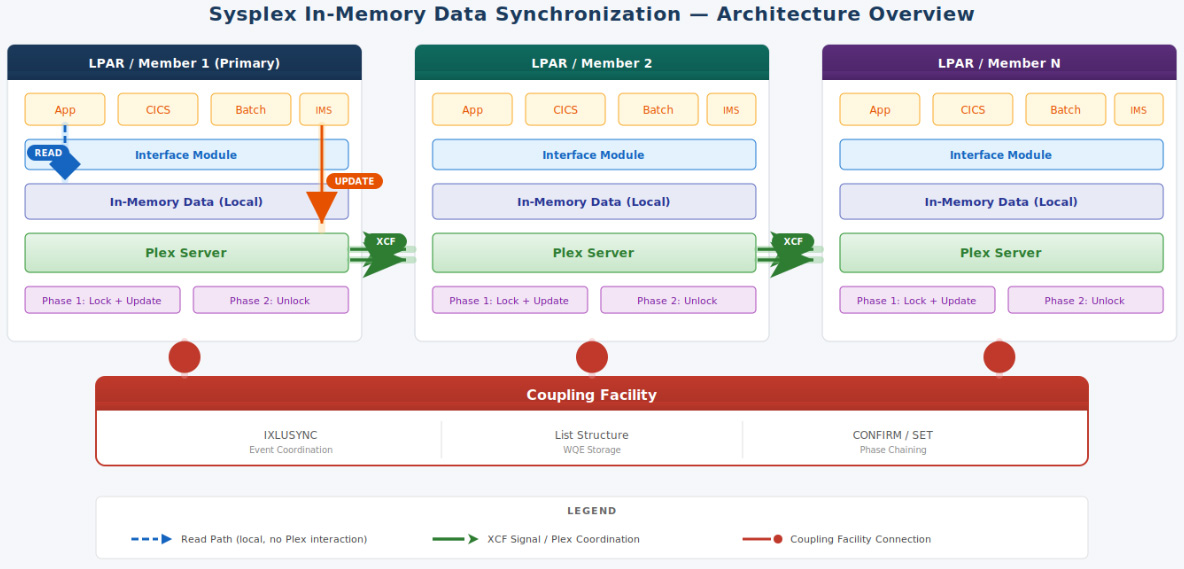Click the App box in Member 1
This screenshot has width=1184, height=569.
point(65,109)
